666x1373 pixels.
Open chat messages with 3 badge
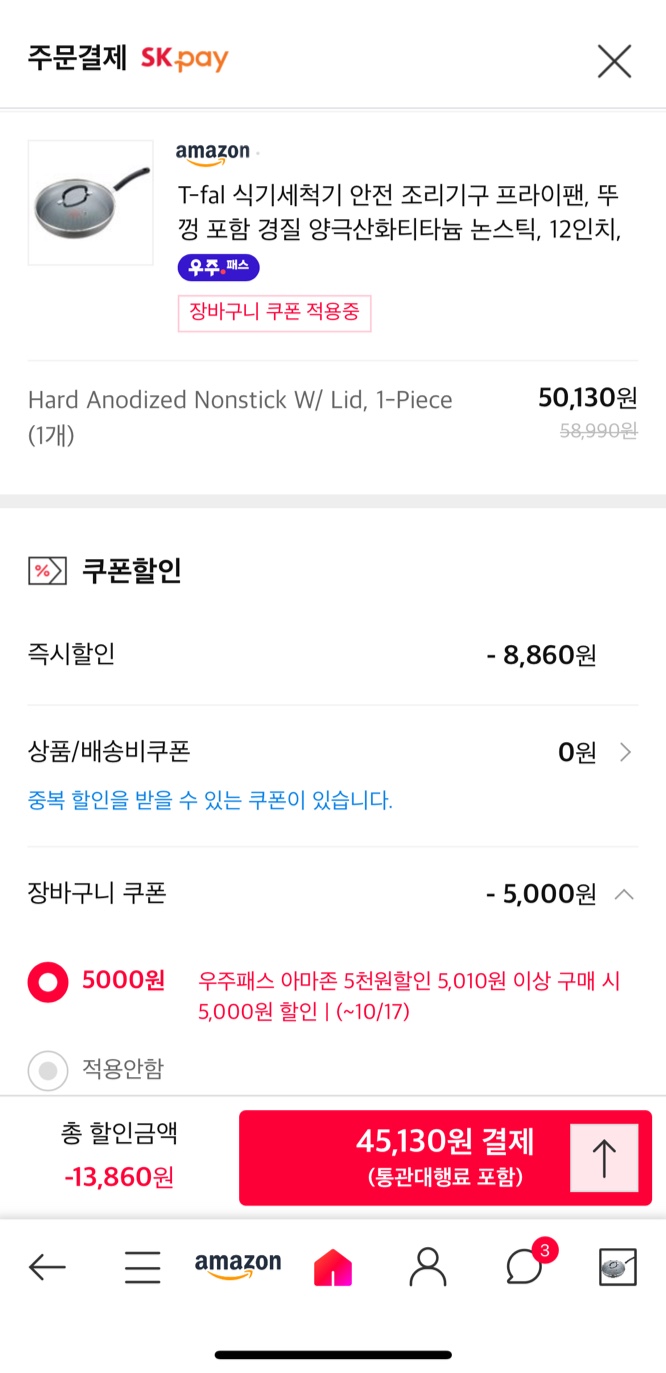tap(524, 1266)
